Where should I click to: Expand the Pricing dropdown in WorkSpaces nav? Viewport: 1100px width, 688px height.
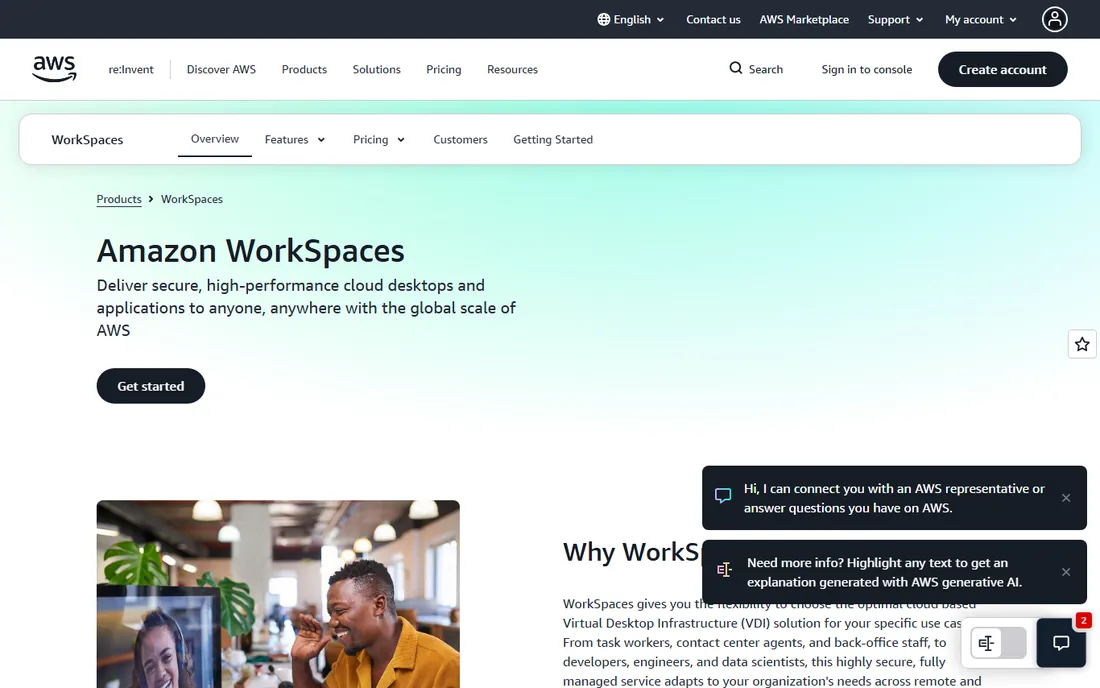[x=379, y=140]
